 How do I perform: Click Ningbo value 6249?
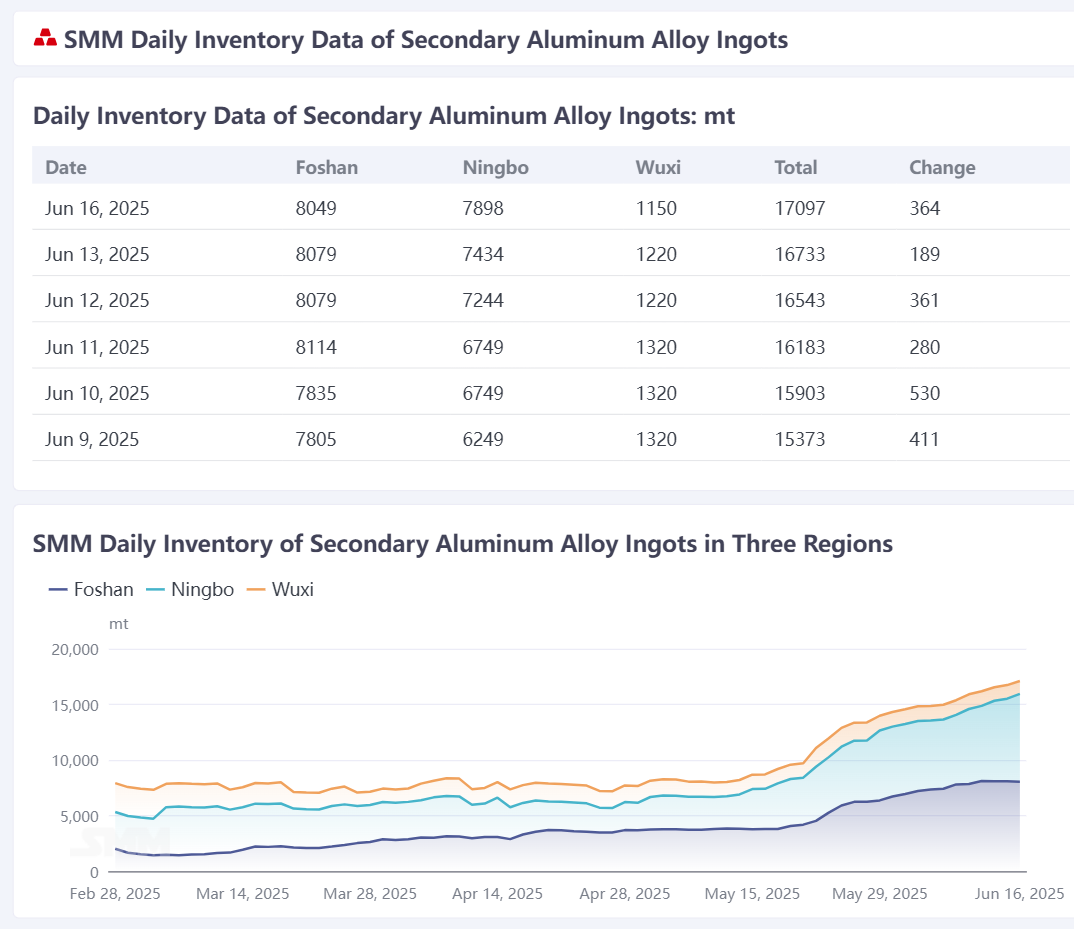tap(483, 439)
